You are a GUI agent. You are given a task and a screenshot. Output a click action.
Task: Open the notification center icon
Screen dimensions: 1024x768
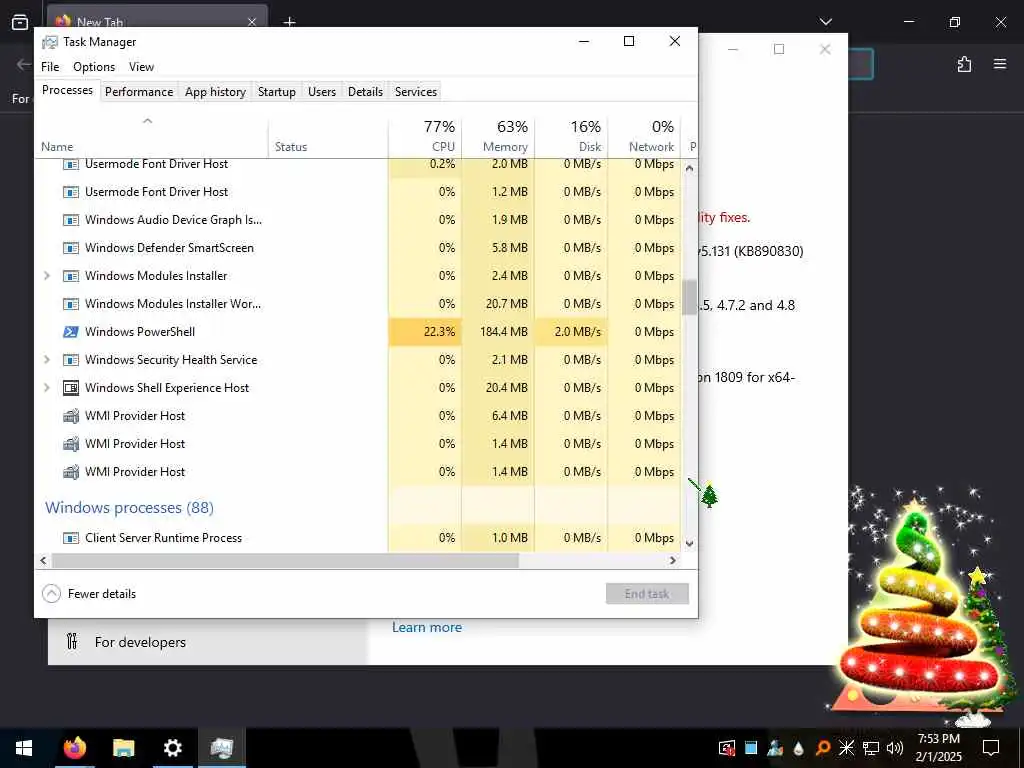[x=991, y=748]
